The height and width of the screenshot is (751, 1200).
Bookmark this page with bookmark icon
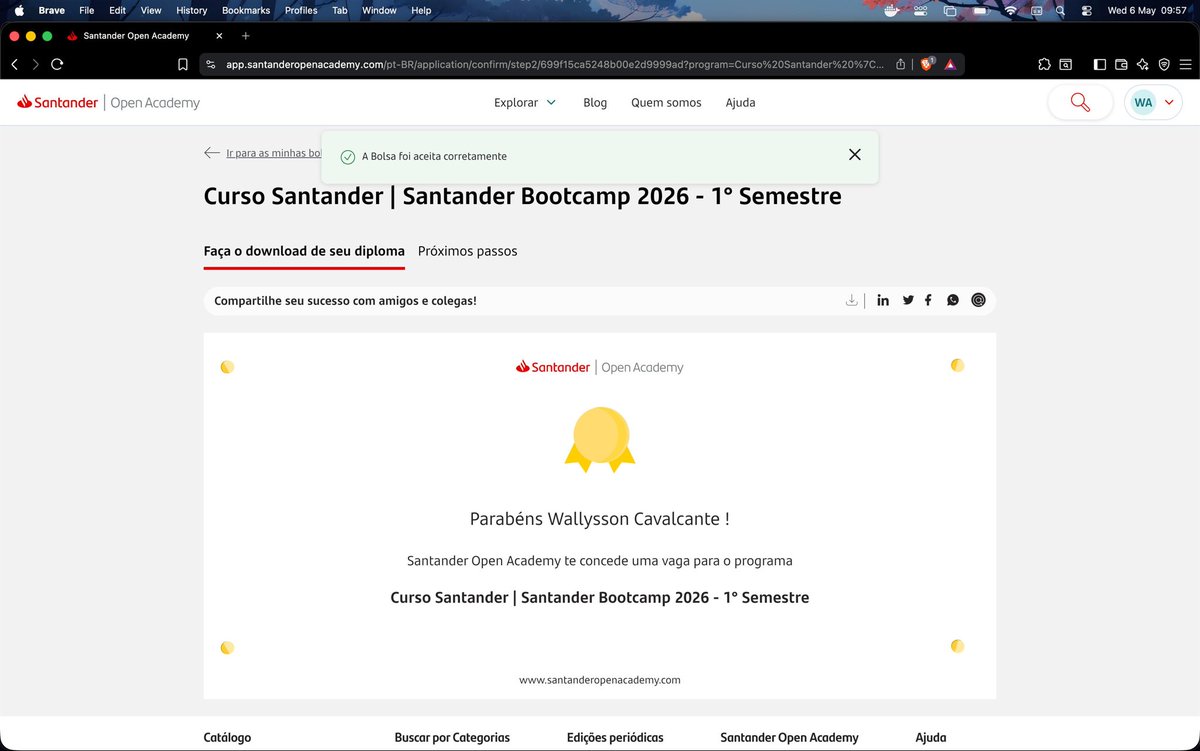(182, 64)
